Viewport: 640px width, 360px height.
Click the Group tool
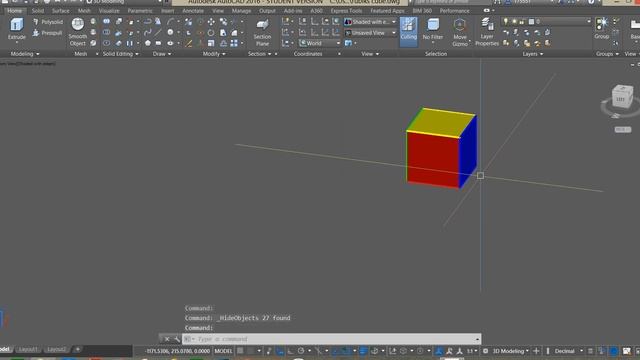coord(601,29)
